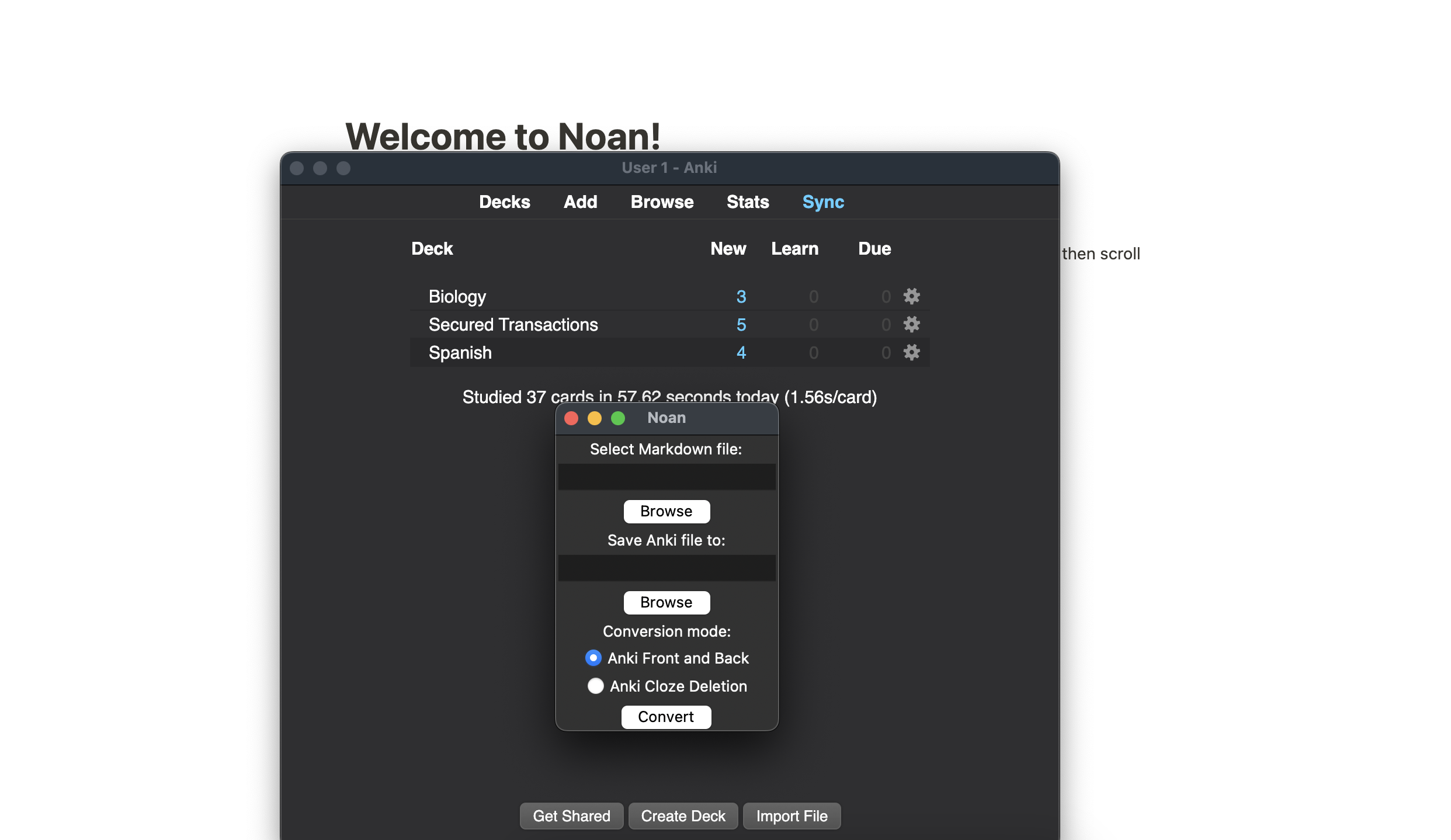This screenshot has width=1451, height=840.
Task: Open the Spanish deck
Action: tap(460, 352)
